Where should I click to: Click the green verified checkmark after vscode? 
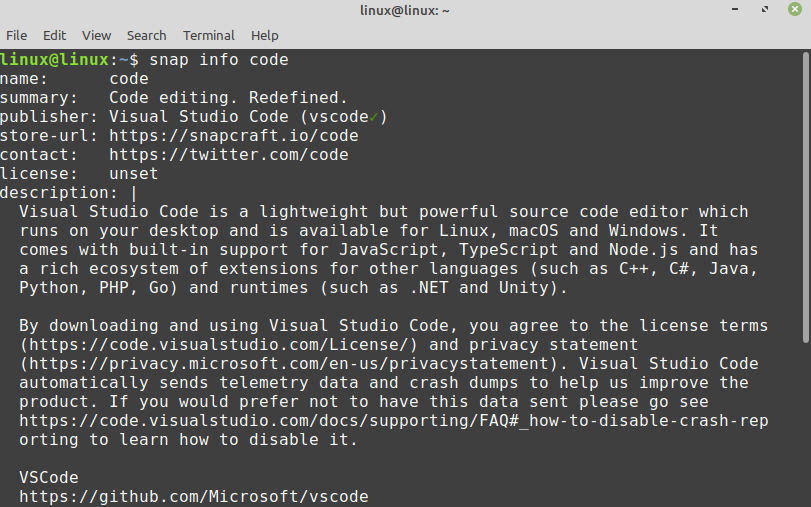point(373,117)
